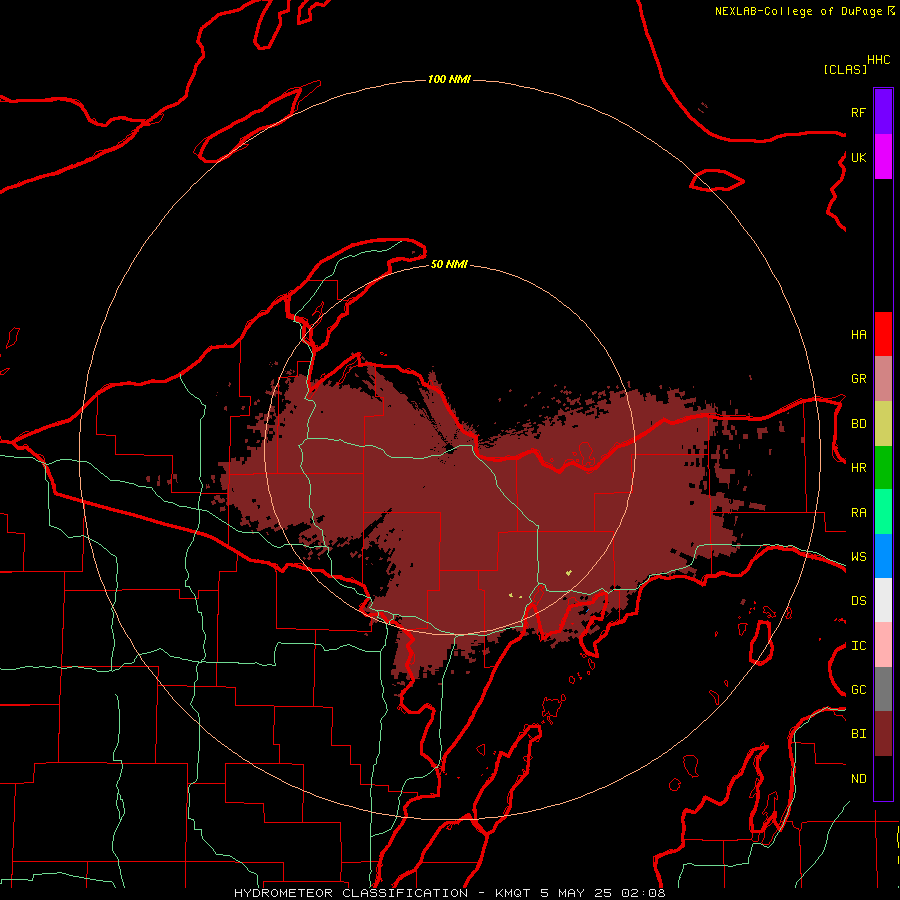This screenshot has width=900, height=900.
Task: Click the UK legend label
Action: (x=859, y=158)
